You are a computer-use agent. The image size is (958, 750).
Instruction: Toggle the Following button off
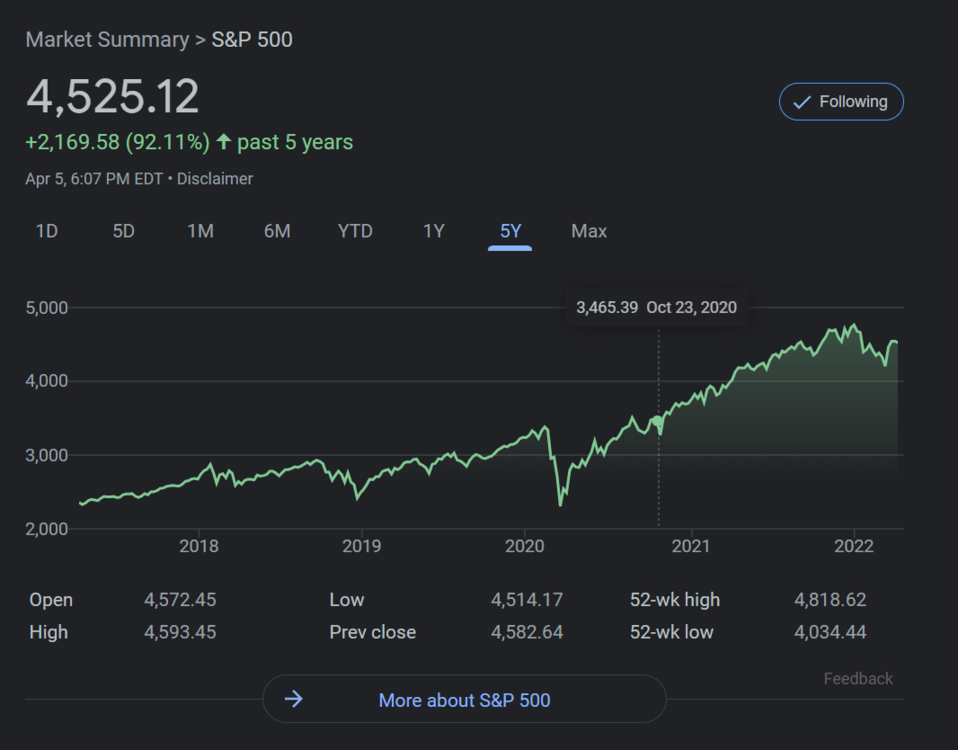click(841, 102)
